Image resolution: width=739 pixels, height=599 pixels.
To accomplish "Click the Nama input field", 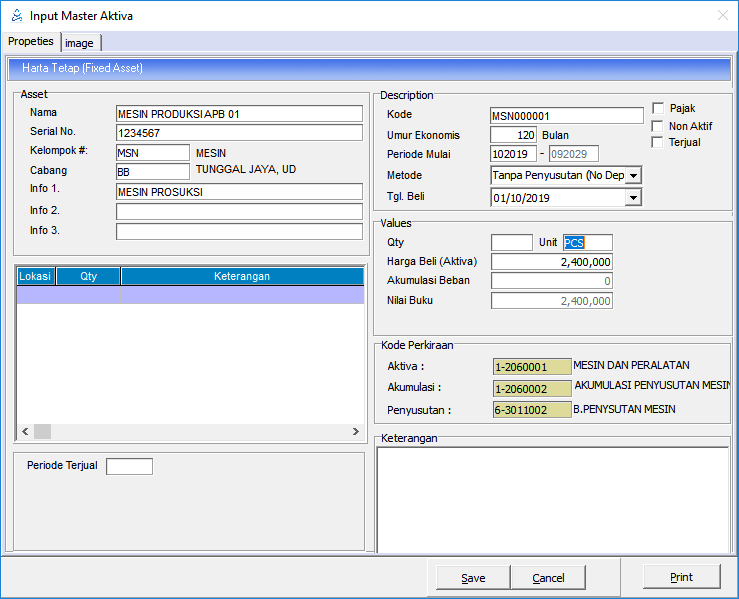I will [239, 114].
